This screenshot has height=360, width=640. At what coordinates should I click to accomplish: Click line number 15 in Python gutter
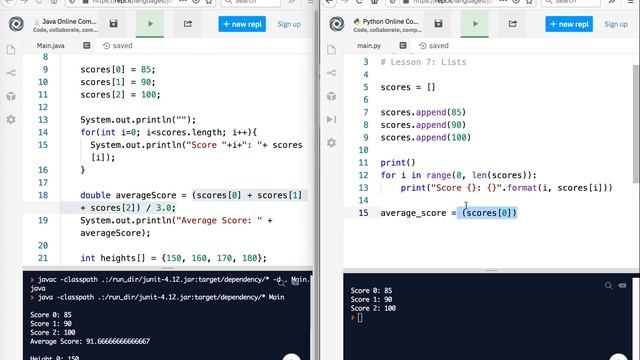tap(363, 213)
